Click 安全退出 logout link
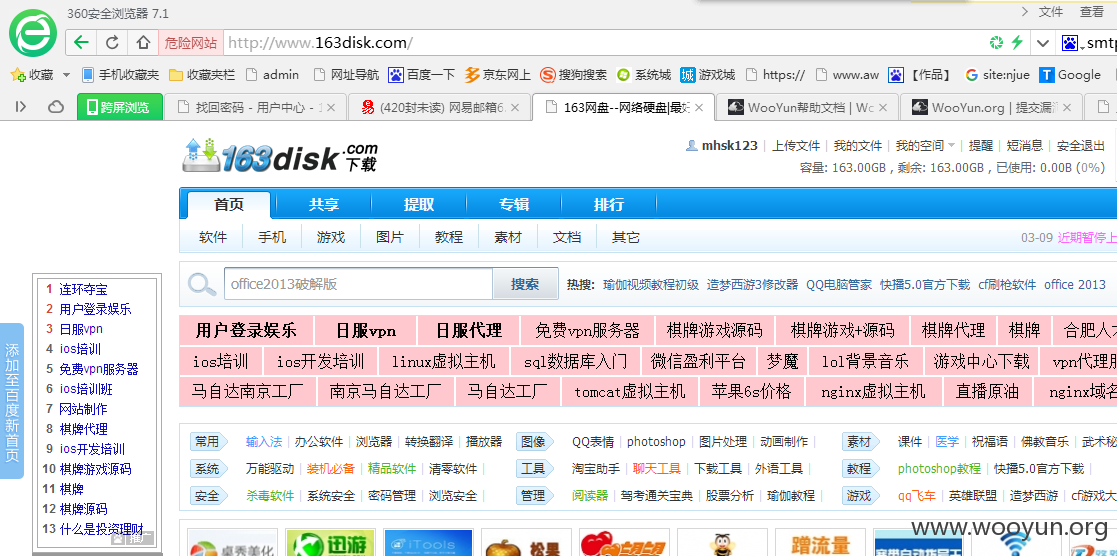The width and height of the screenshot is (1117, 556). pyautogui.click(x=1080, y=145)
